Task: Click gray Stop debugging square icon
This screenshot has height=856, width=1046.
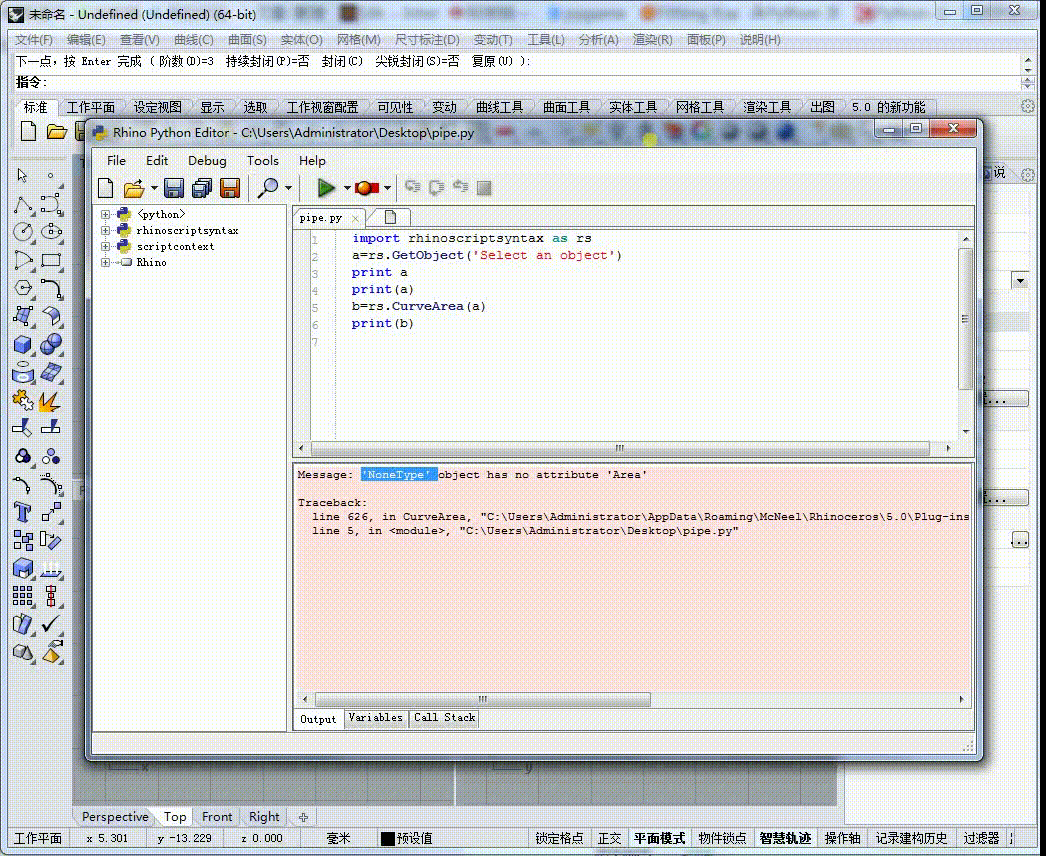Action: 484,188
